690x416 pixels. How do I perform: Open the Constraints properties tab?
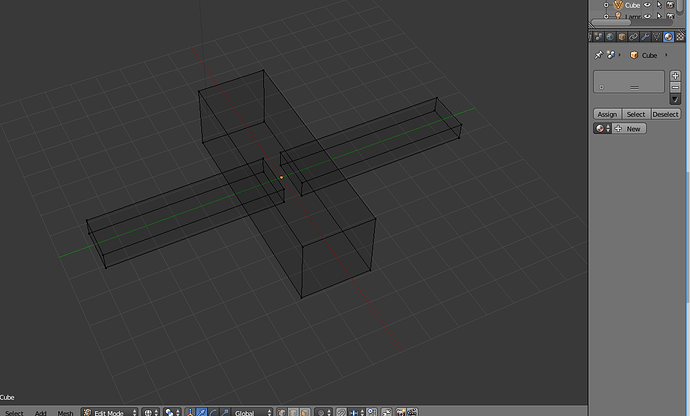[634, 37]
